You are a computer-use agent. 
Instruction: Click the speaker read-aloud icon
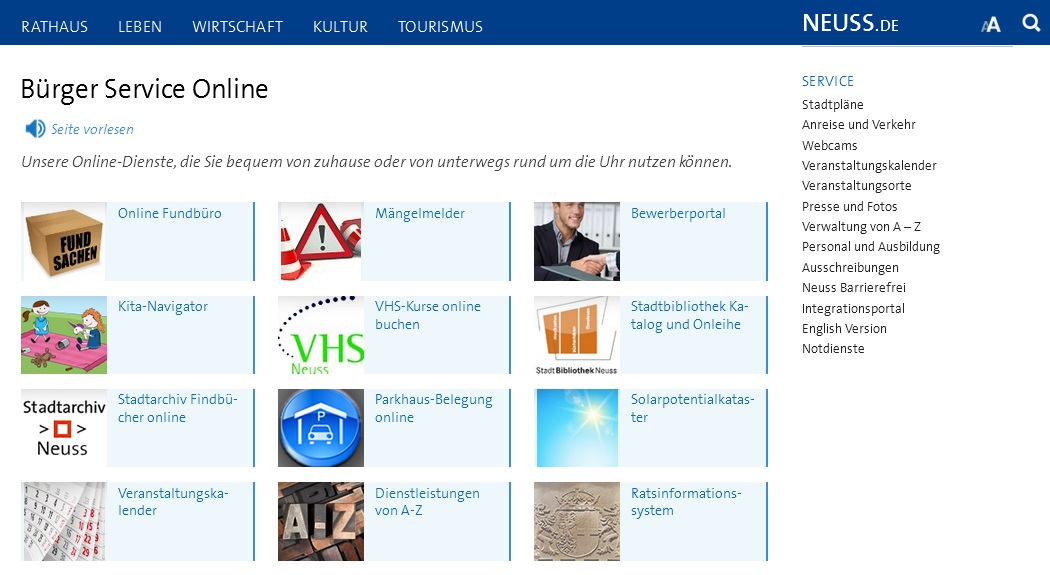pos(35,129)
